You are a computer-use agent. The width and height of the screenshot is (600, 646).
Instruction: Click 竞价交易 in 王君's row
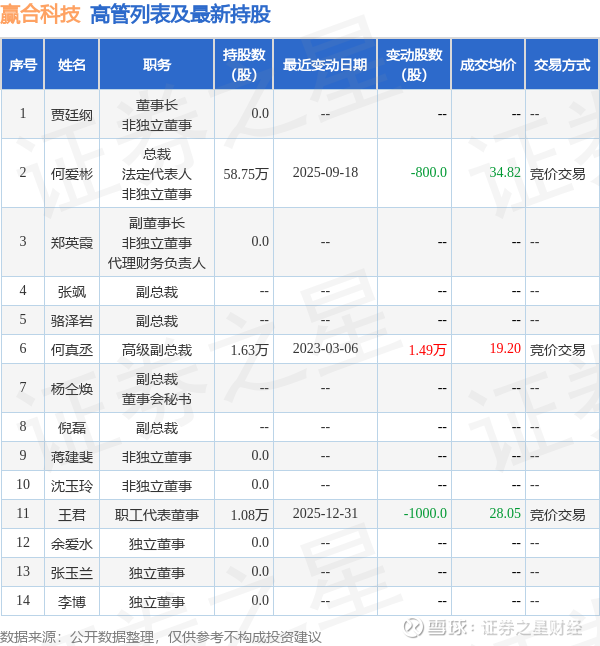[x=557, y=514]
